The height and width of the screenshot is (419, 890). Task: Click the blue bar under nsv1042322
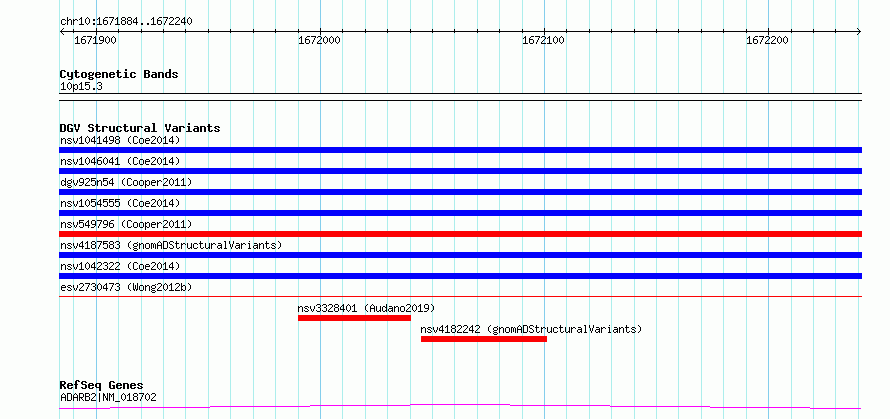tap(460, 276)
